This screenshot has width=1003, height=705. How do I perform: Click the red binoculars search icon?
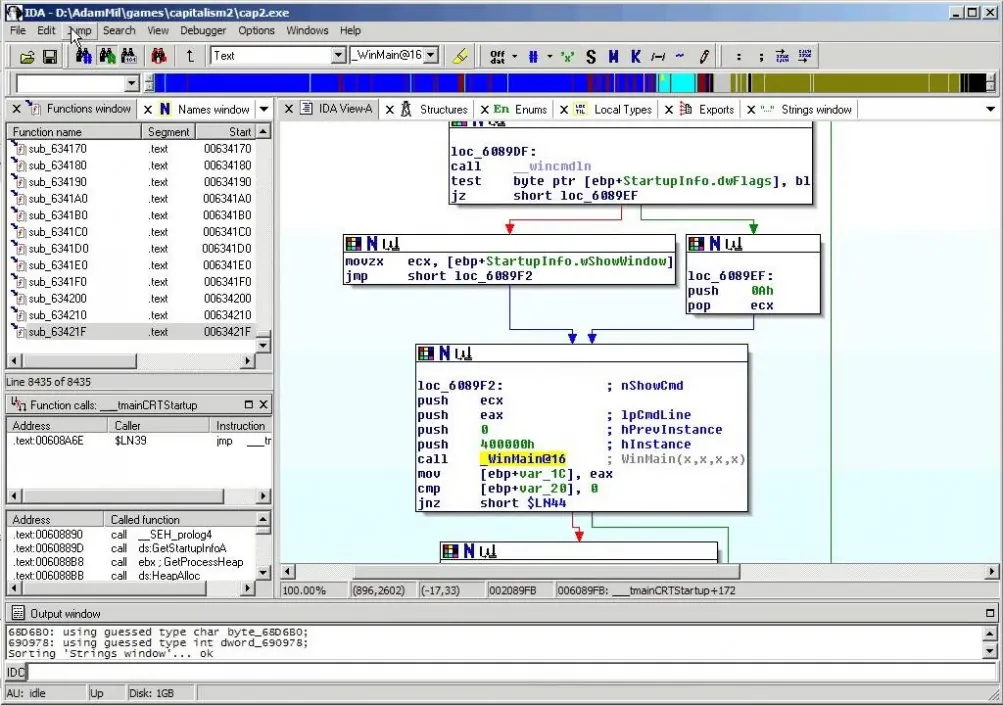(159, 56)
